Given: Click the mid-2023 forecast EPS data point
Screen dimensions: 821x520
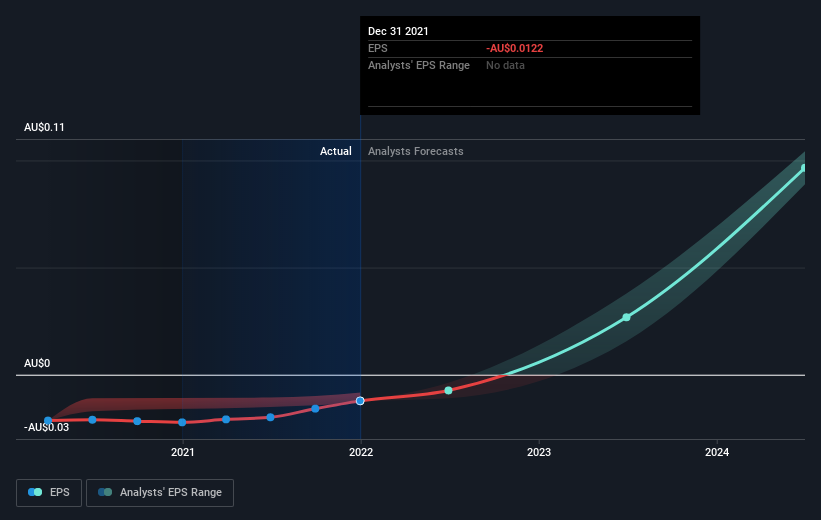Looking at the screenshot, I should (x=626, y=317).
